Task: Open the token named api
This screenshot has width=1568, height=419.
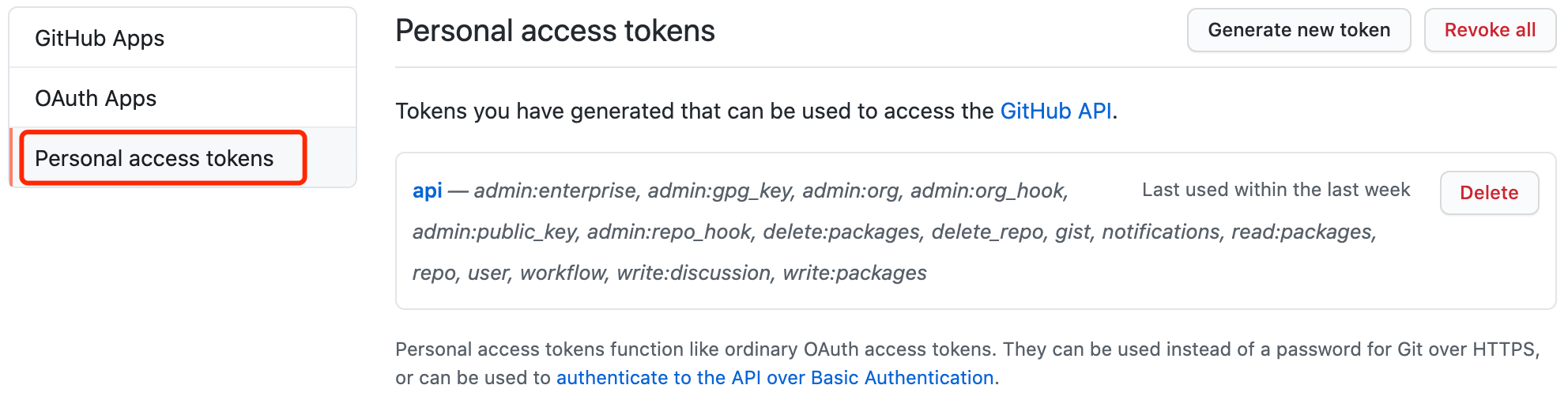Action: pyautogui.click(x=427, y=191)
